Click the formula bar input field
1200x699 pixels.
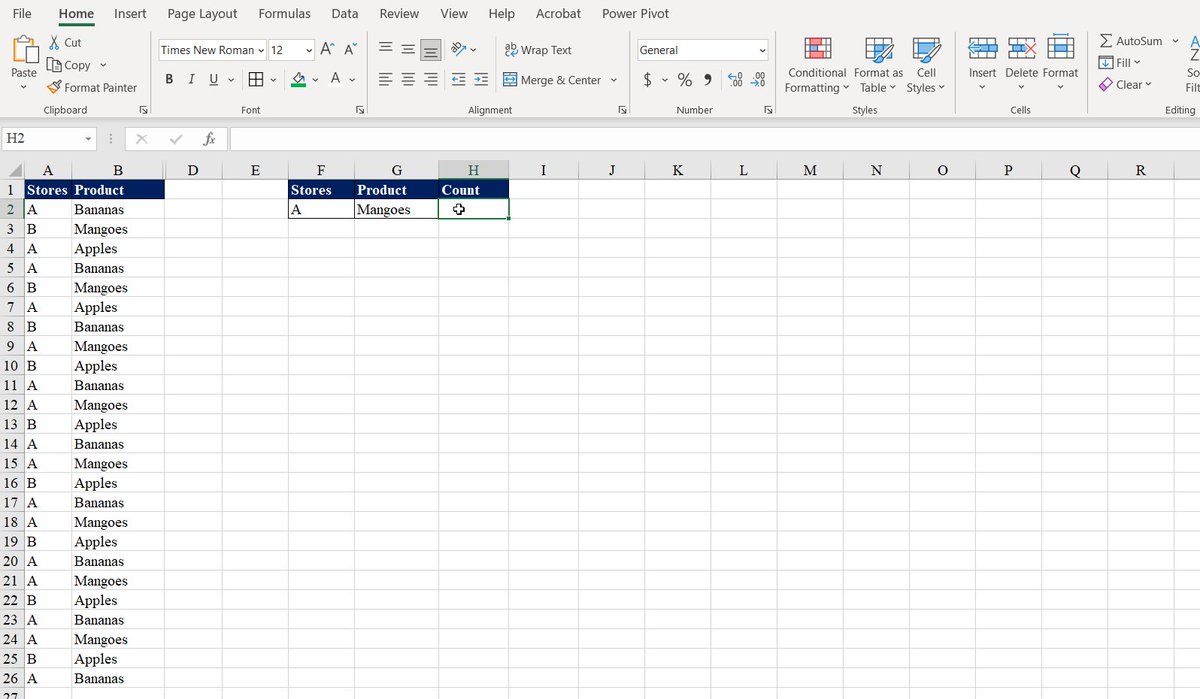pos(714,139)
